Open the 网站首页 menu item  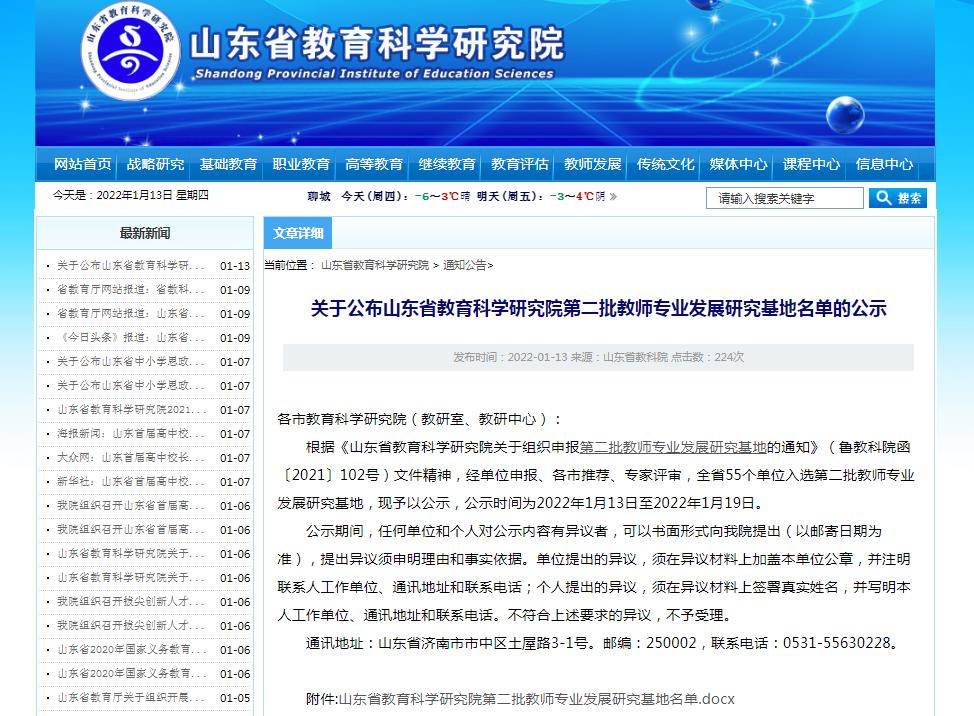click(82, 165)
